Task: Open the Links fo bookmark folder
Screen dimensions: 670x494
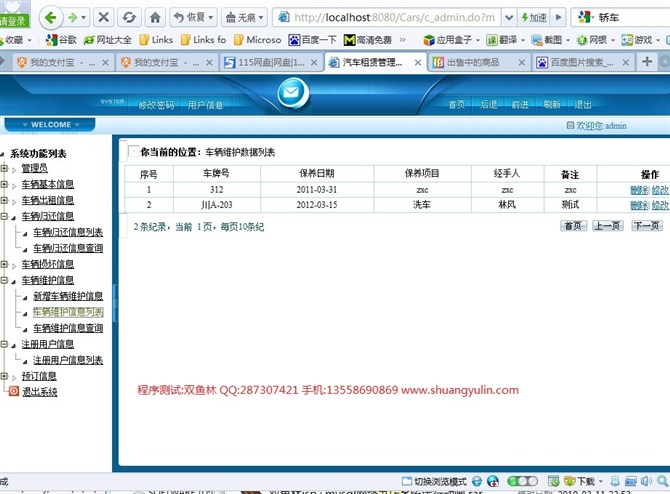Action: coord(203,40)
